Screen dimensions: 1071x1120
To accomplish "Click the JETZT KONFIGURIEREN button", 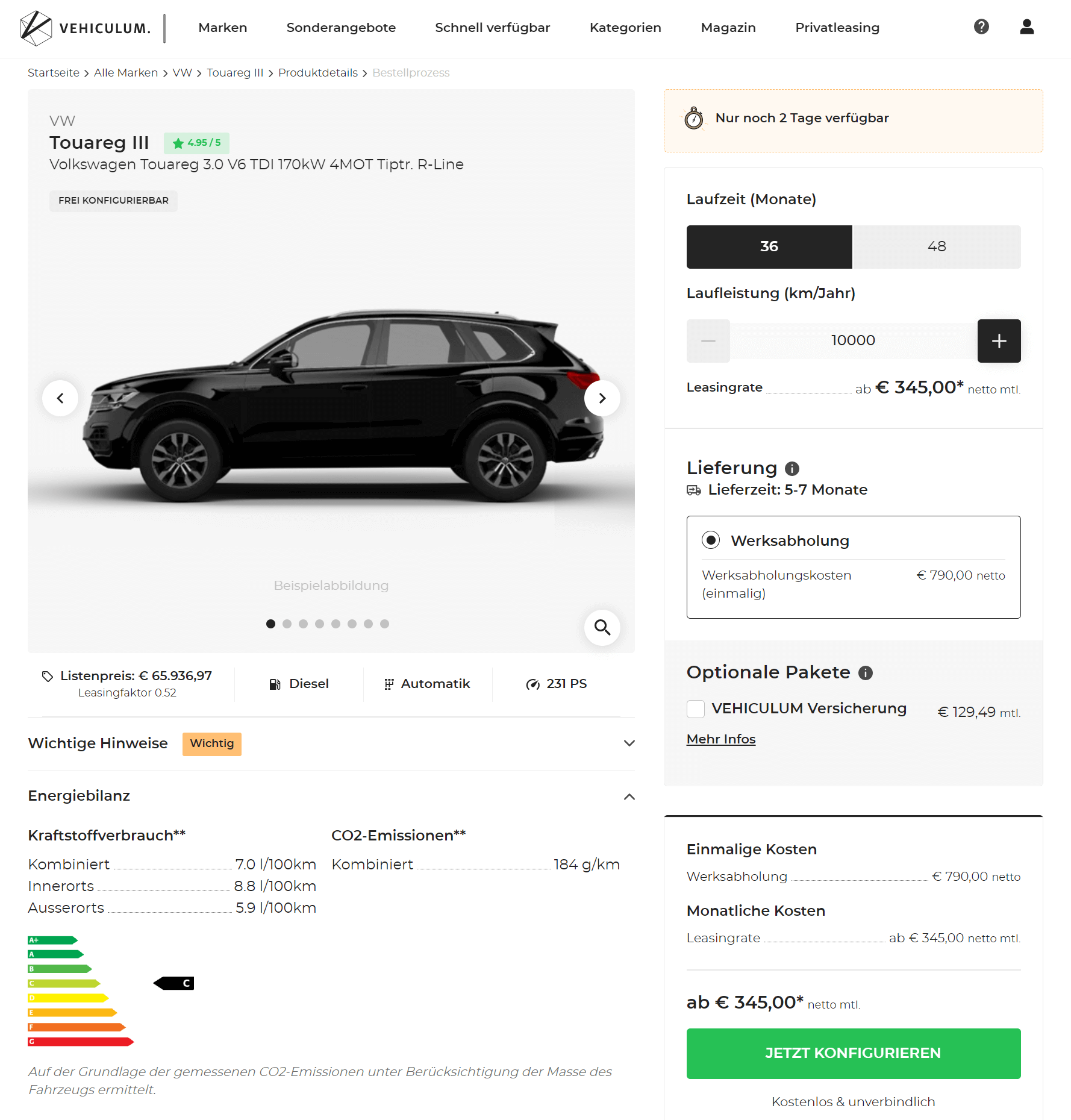I will tap(854, 1054).
